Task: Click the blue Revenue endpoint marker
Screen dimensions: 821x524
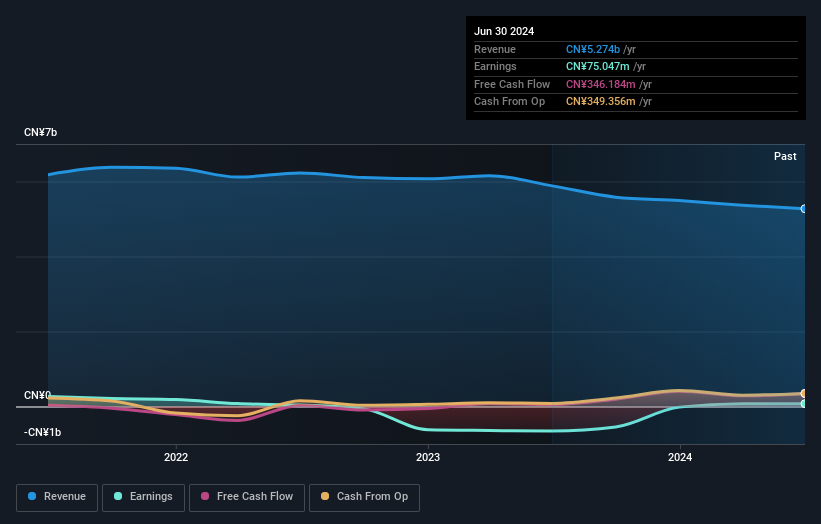Action: (x=804, y=209)
